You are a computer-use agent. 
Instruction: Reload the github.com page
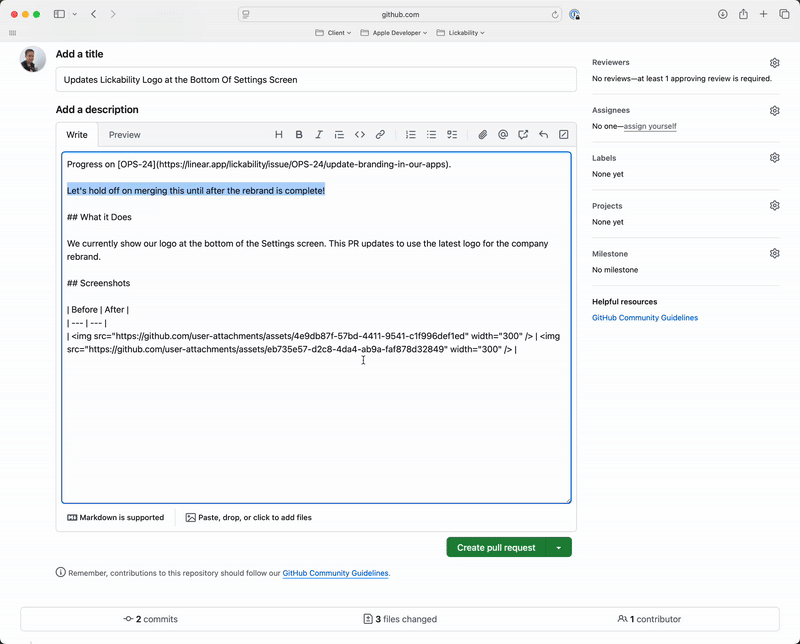click(x=555, y=15)
